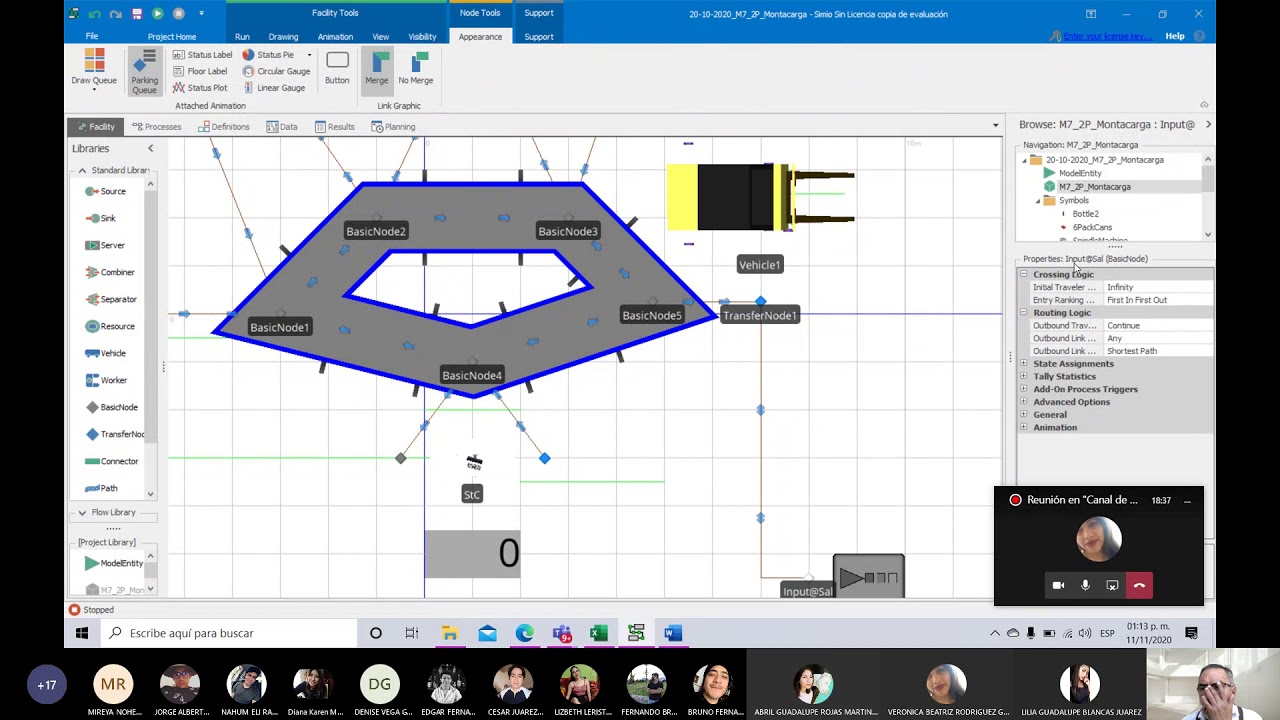Screen dimensions: 1280x720
Task: Select the Parking Queue tool
Action: pos(144,72)
